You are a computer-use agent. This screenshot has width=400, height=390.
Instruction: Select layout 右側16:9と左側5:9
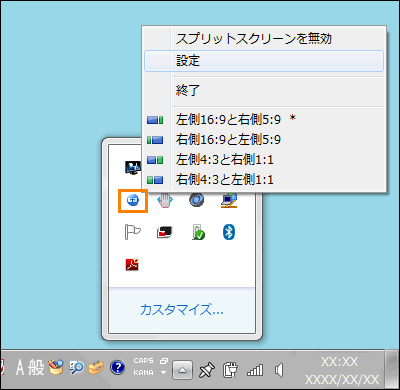[264, 139]
